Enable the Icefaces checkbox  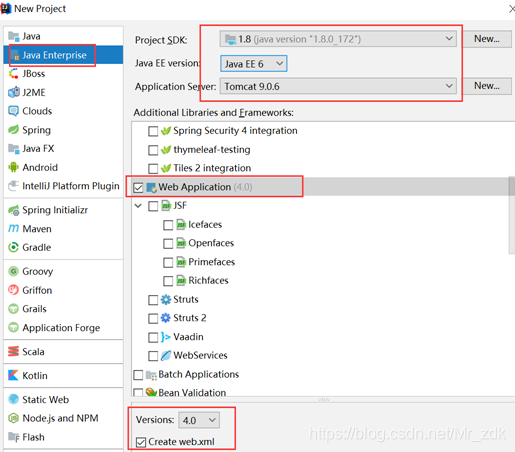click(x=168, y=225)
